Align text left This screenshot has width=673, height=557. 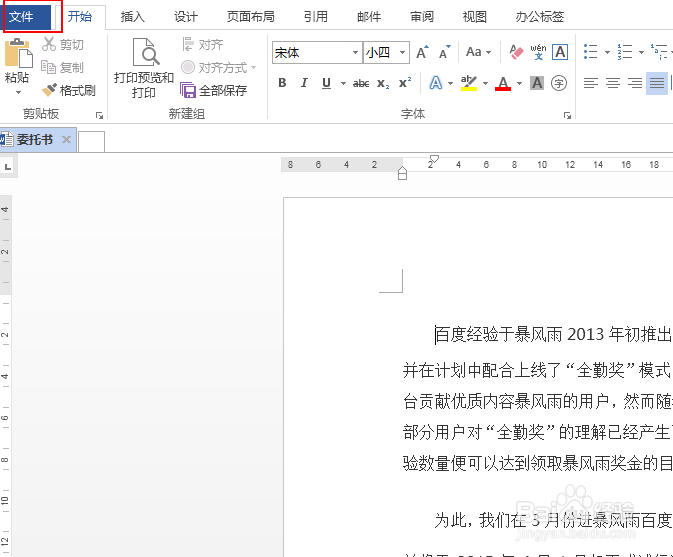tap(591, 83)
